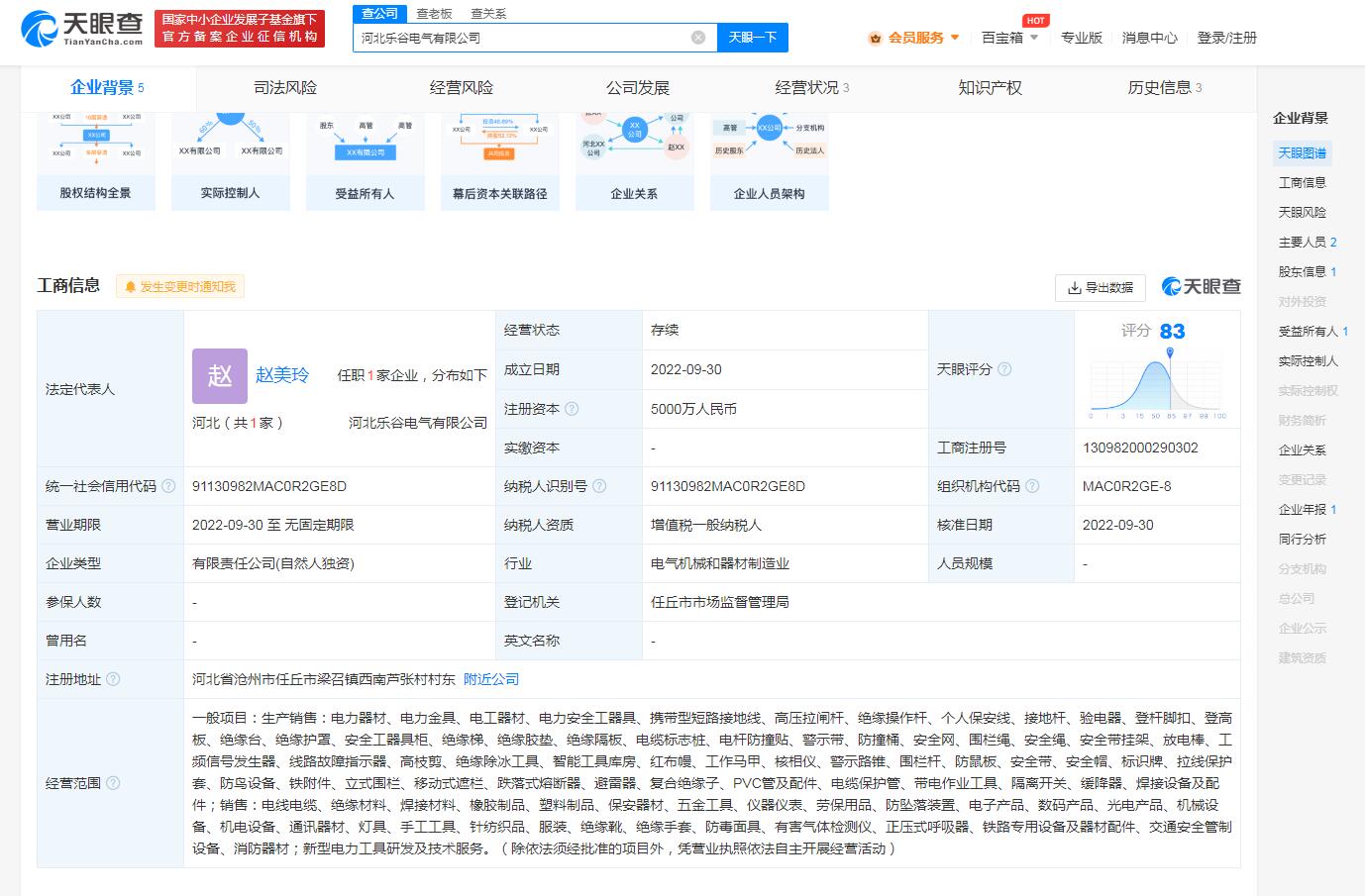Open the 企业关系 diagram card

635,161
